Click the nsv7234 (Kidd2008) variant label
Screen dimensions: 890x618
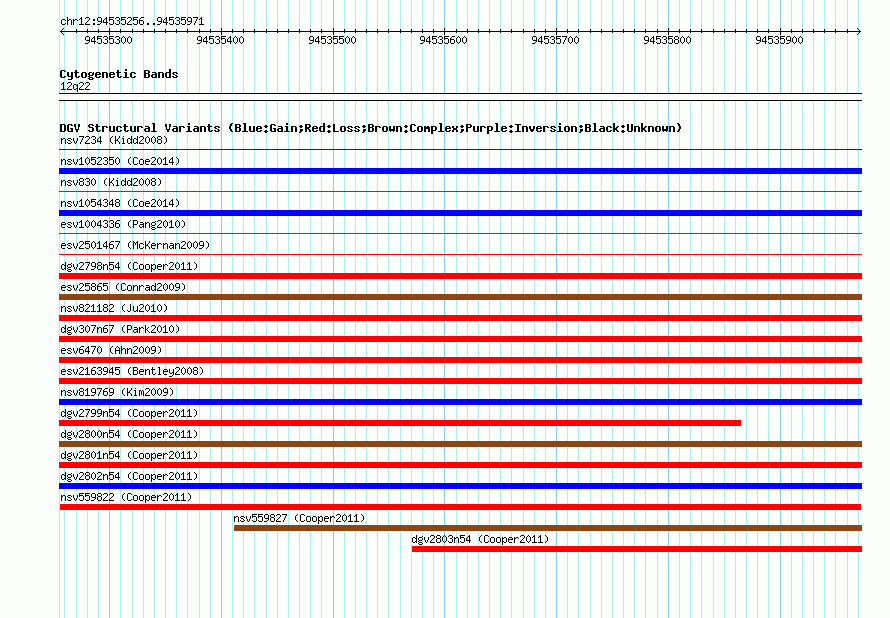pyautogui.click(x=114, y=140)
